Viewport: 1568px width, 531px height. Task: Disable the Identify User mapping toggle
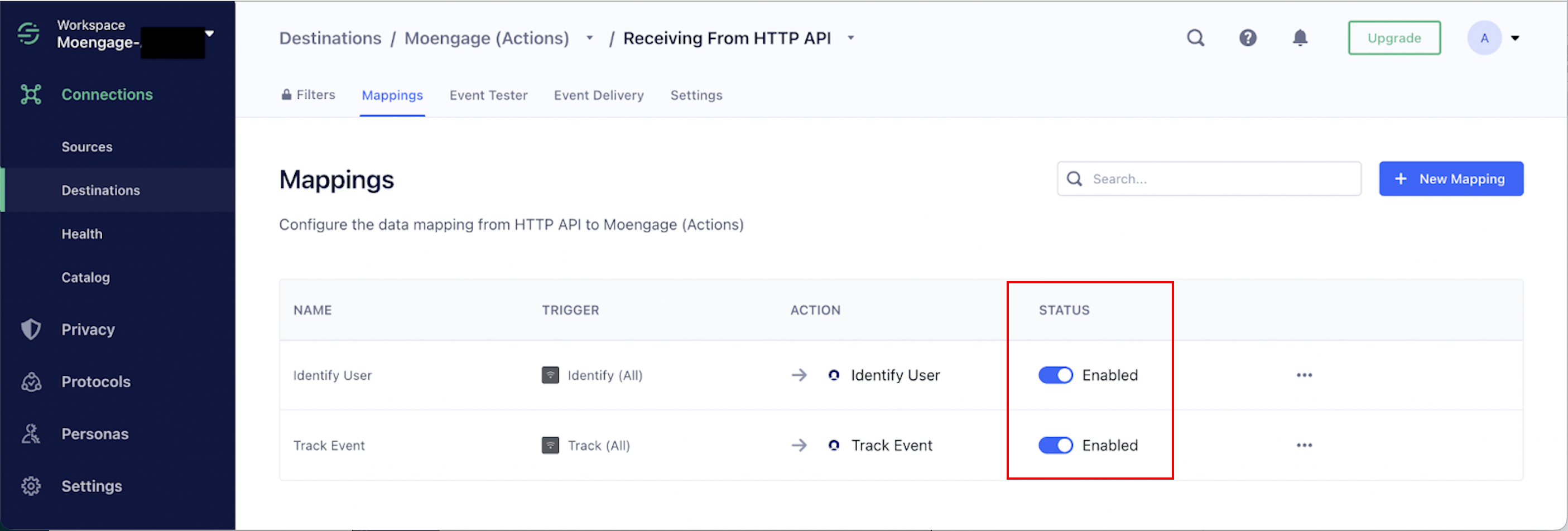pos(1056,375)
